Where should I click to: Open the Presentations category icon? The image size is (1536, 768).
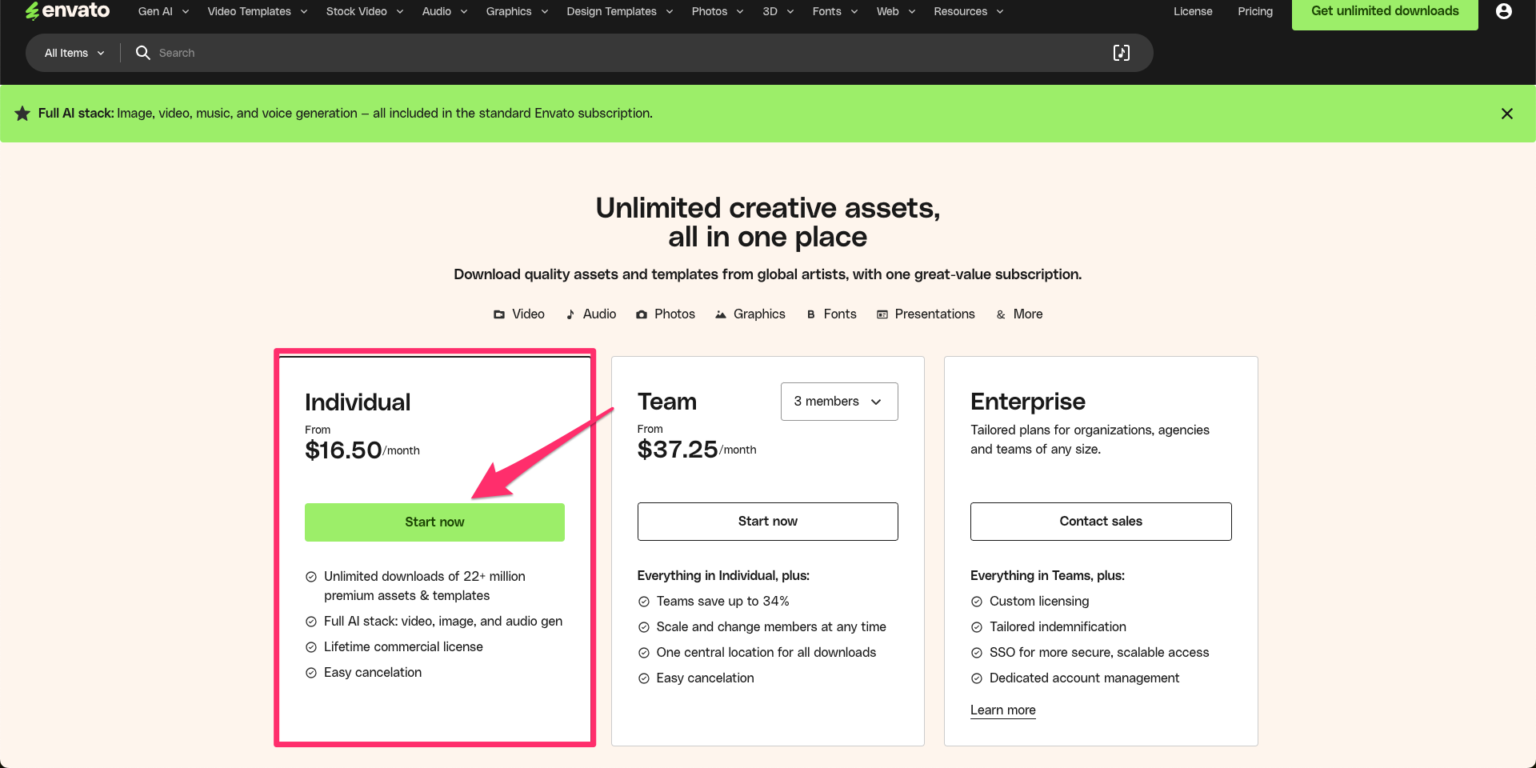[882, 313]
